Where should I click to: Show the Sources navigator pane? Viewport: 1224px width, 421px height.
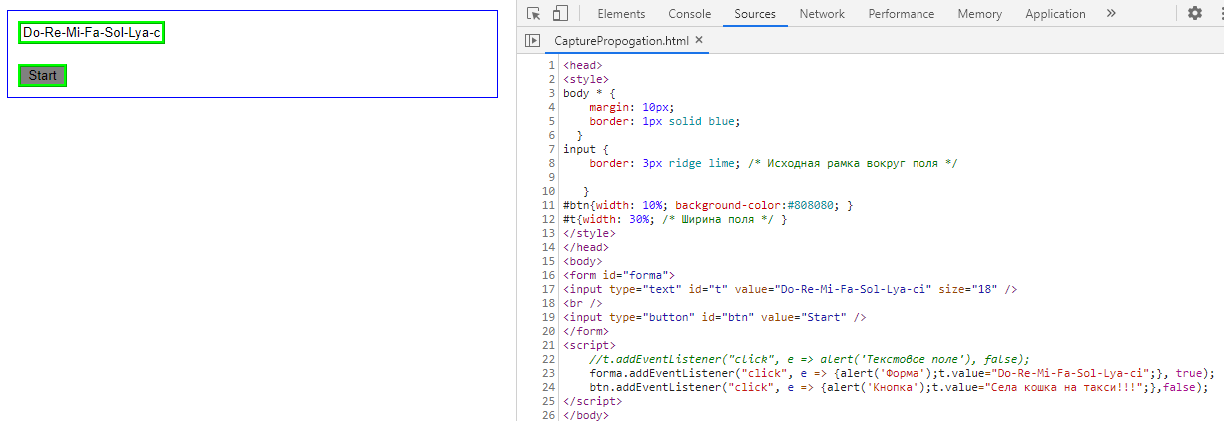point(533,41)
